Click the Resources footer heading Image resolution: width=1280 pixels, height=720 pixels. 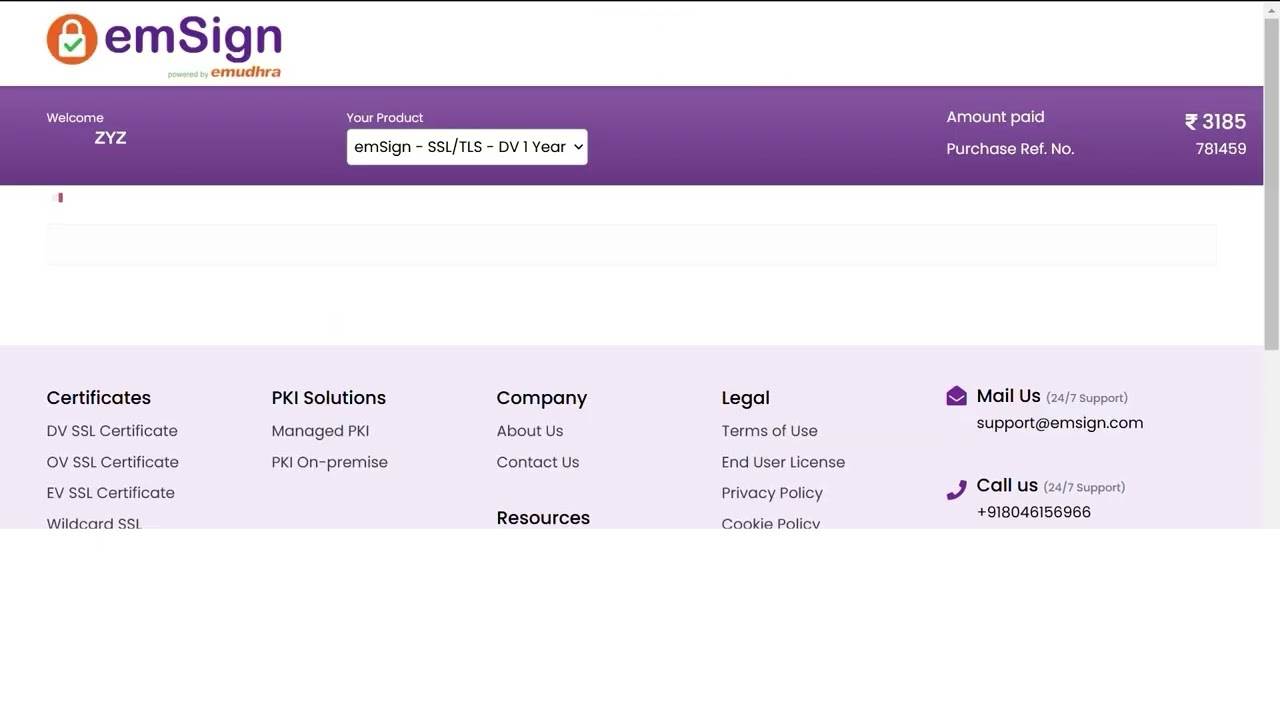coord(543,518)
